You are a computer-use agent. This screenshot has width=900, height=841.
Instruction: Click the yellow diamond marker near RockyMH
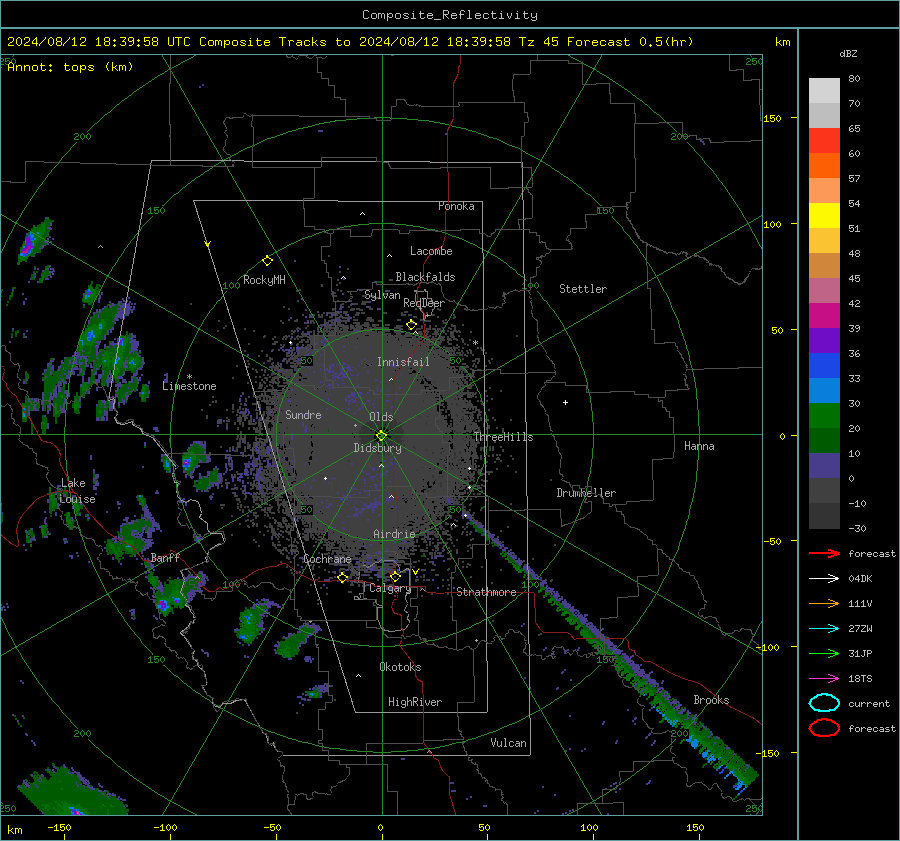click(267, 261)
